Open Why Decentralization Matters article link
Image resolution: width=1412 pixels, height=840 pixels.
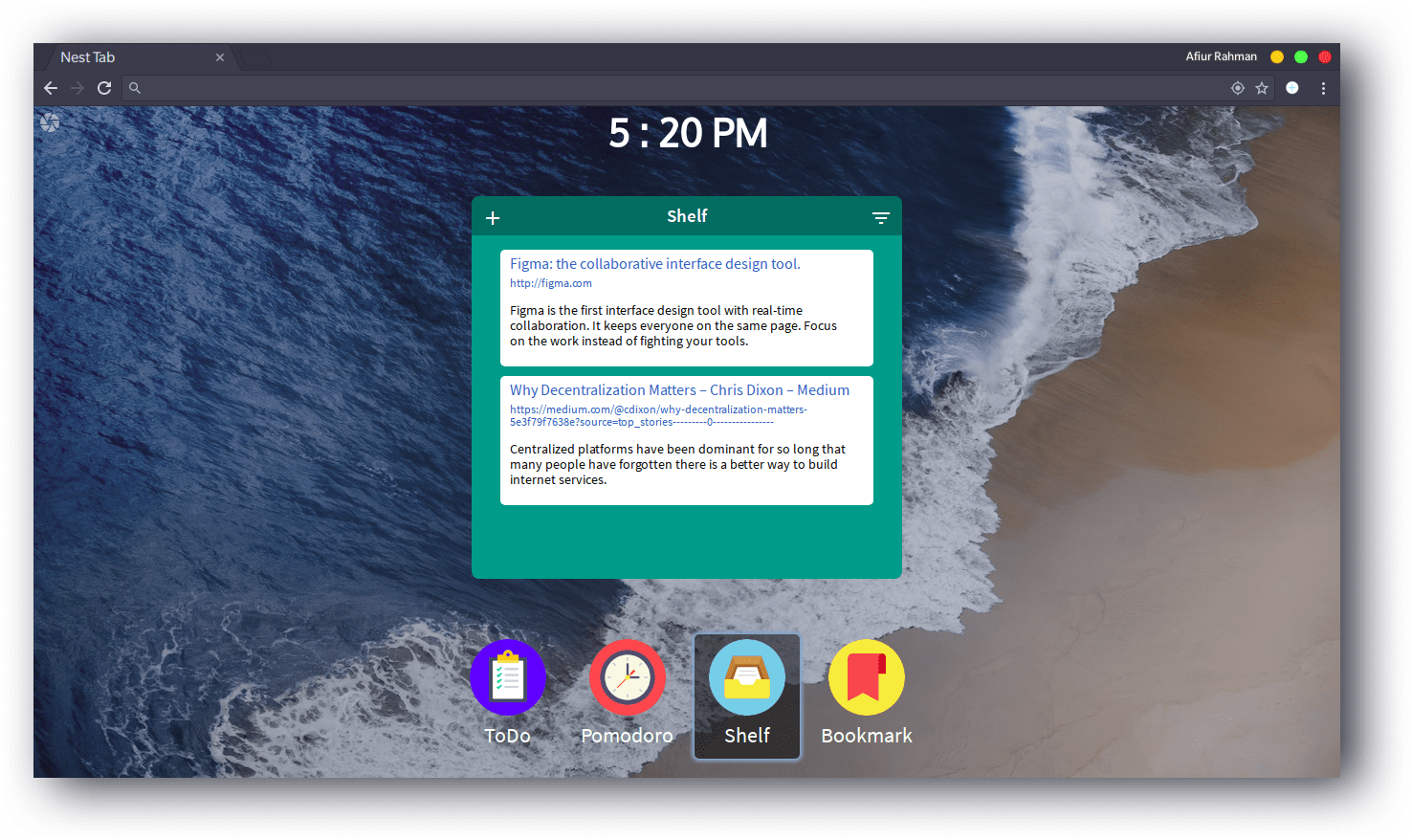click(x=679, y=390)
